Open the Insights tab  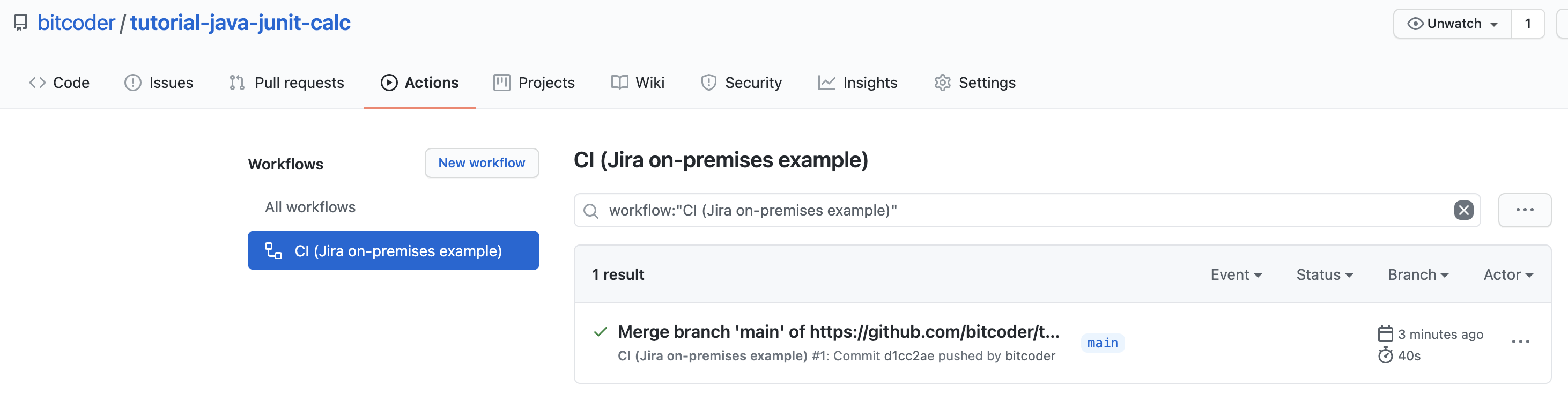click(857, 83)
